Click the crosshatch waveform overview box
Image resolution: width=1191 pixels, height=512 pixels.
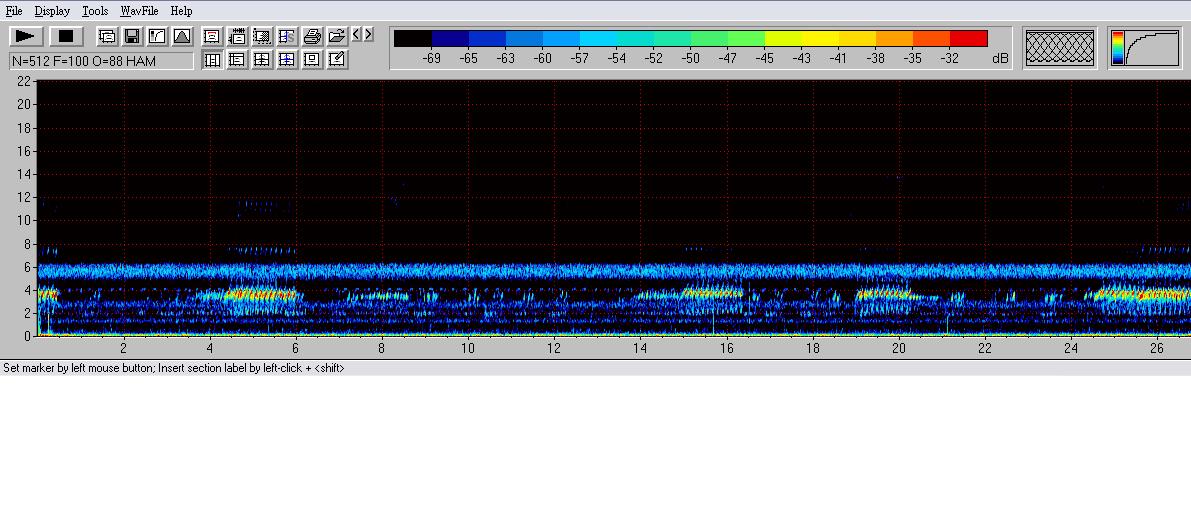[x=1060, y=48]
